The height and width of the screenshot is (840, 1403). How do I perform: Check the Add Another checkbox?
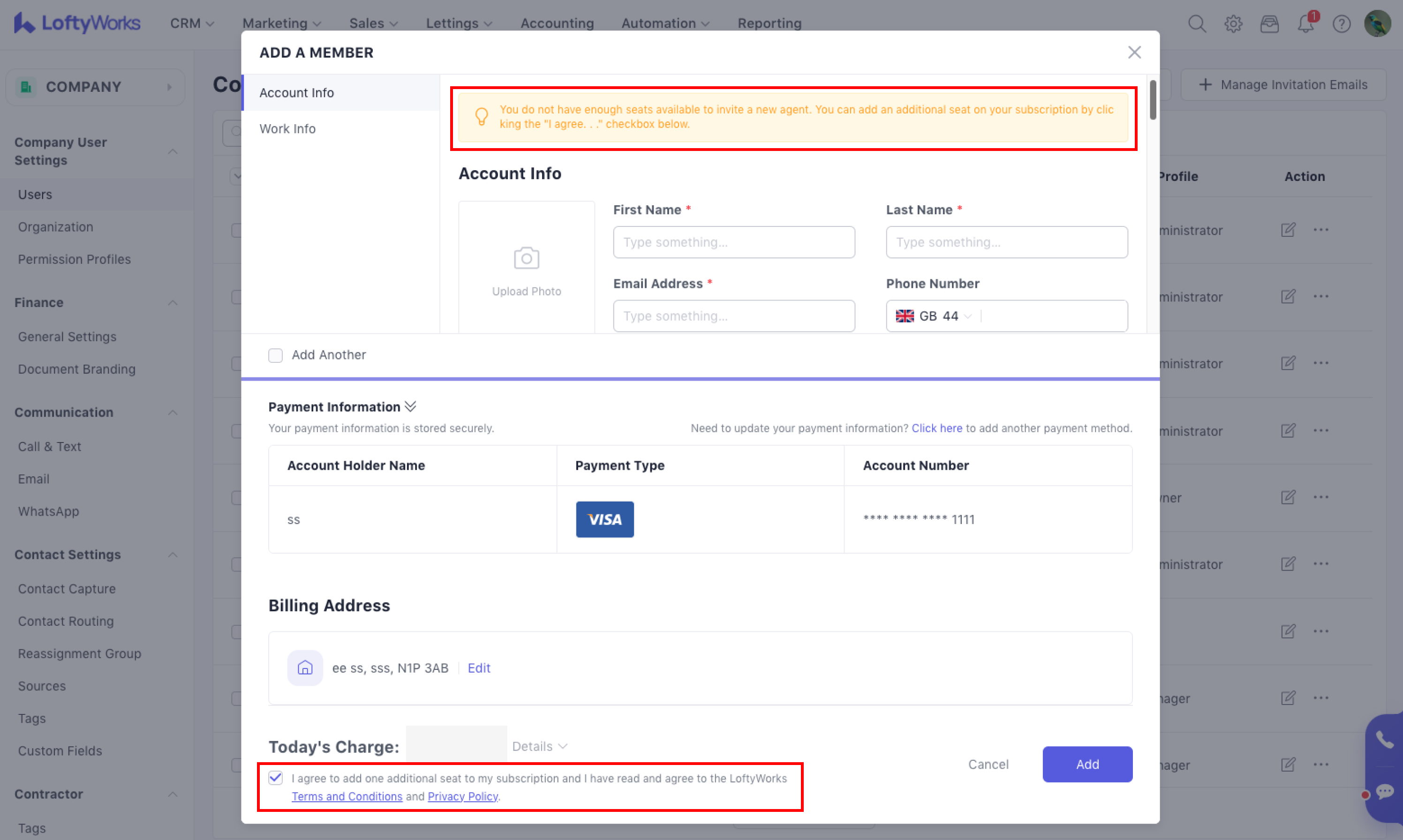click(275, 355)
